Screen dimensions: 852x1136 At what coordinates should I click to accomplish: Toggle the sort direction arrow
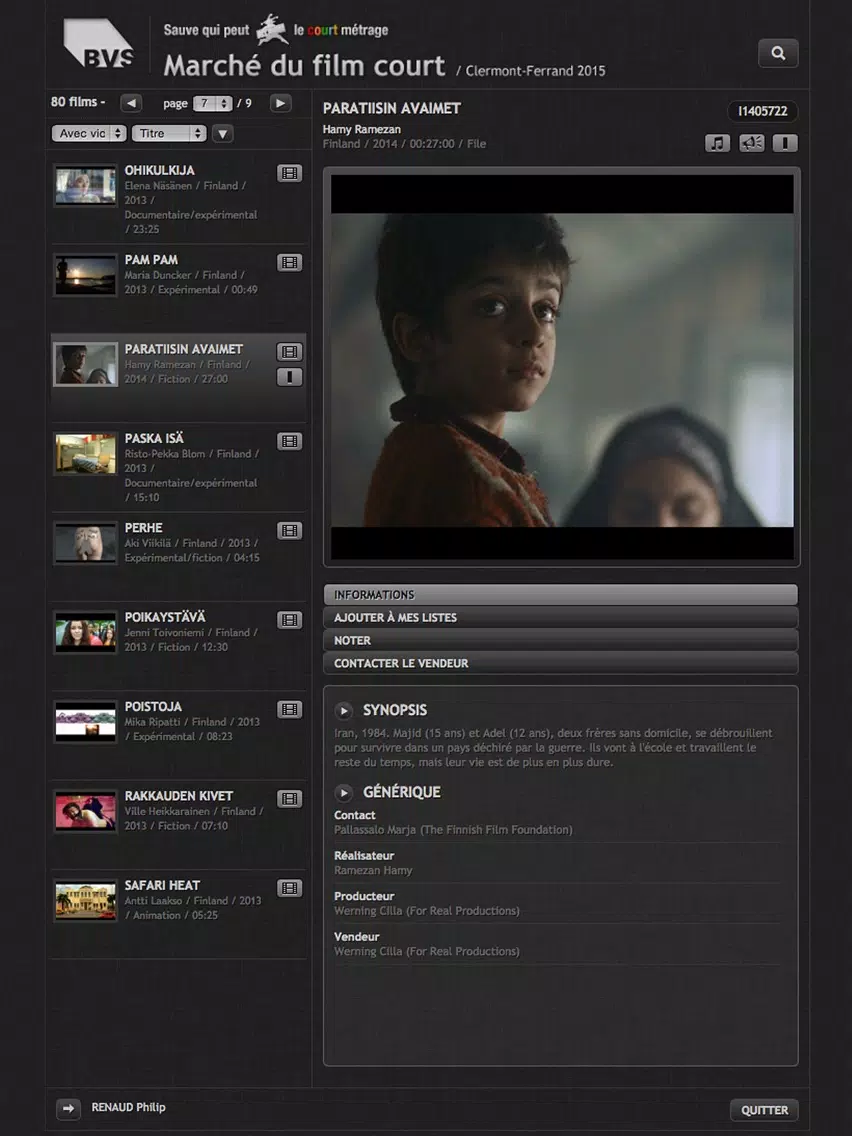click(x=222, y=133)
